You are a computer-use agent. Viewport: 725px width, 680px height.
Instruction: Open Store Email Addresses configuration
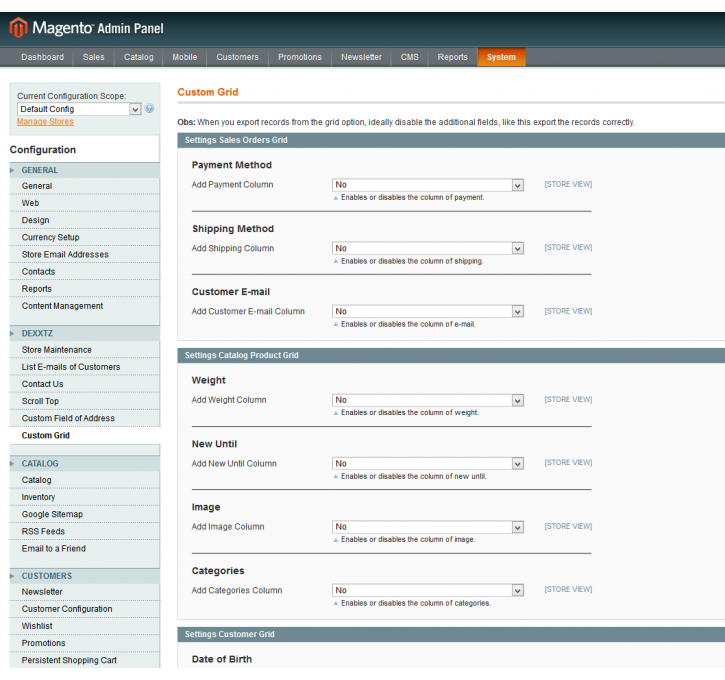[65, 254]
